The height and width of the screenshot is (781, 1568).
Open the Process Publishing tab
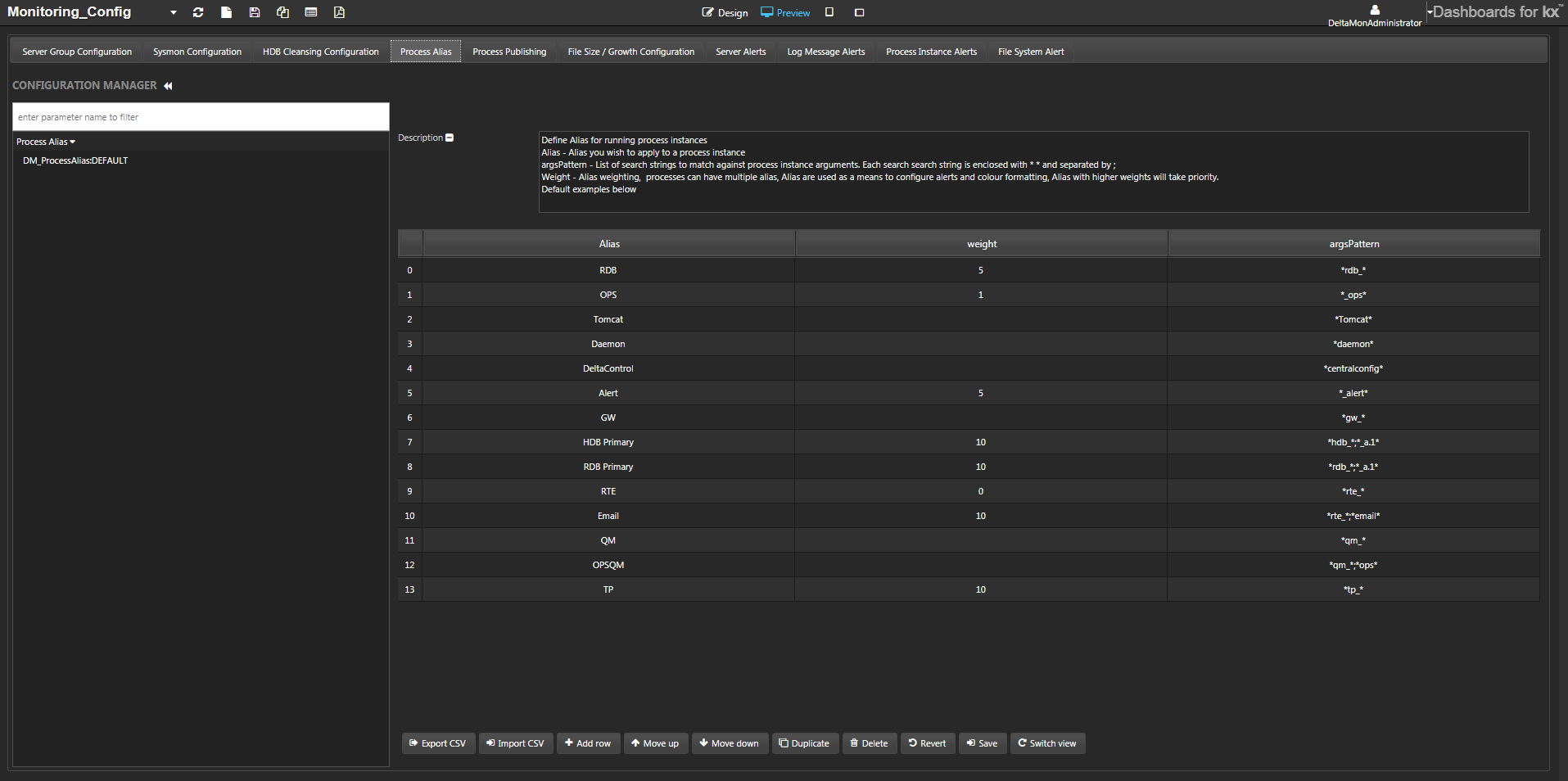(x=509, y=52)
